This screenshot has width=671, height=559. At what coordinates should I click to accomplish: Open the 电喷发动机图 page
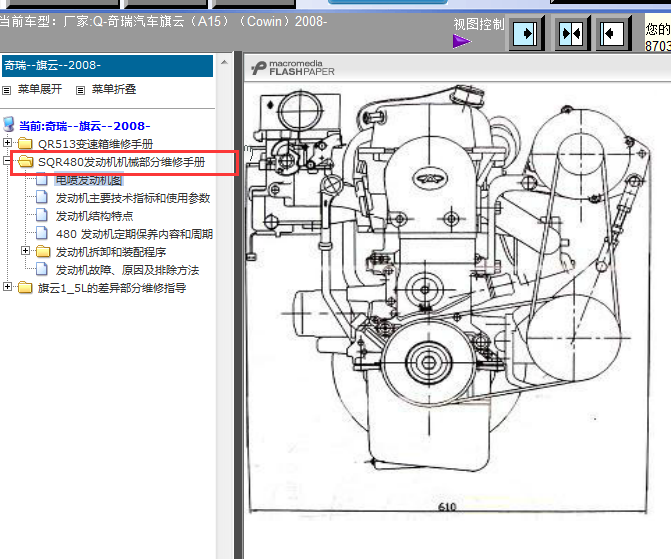pyautogui.click(x=89, y=180)
